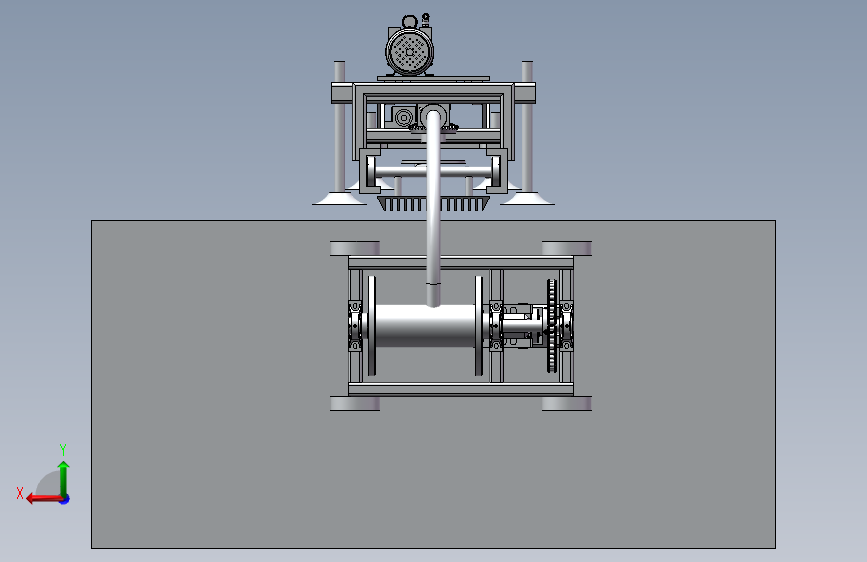Select the right suction cup foot
867x562 pixels.
(527, 198)
